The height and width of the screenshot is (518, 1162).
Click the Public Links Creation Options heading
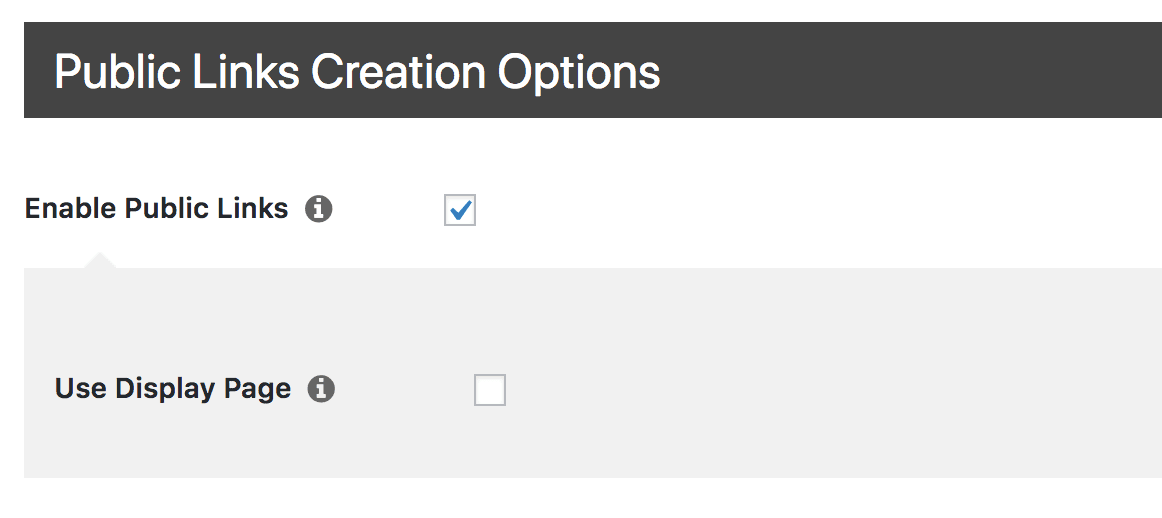(x=357, y=73)
